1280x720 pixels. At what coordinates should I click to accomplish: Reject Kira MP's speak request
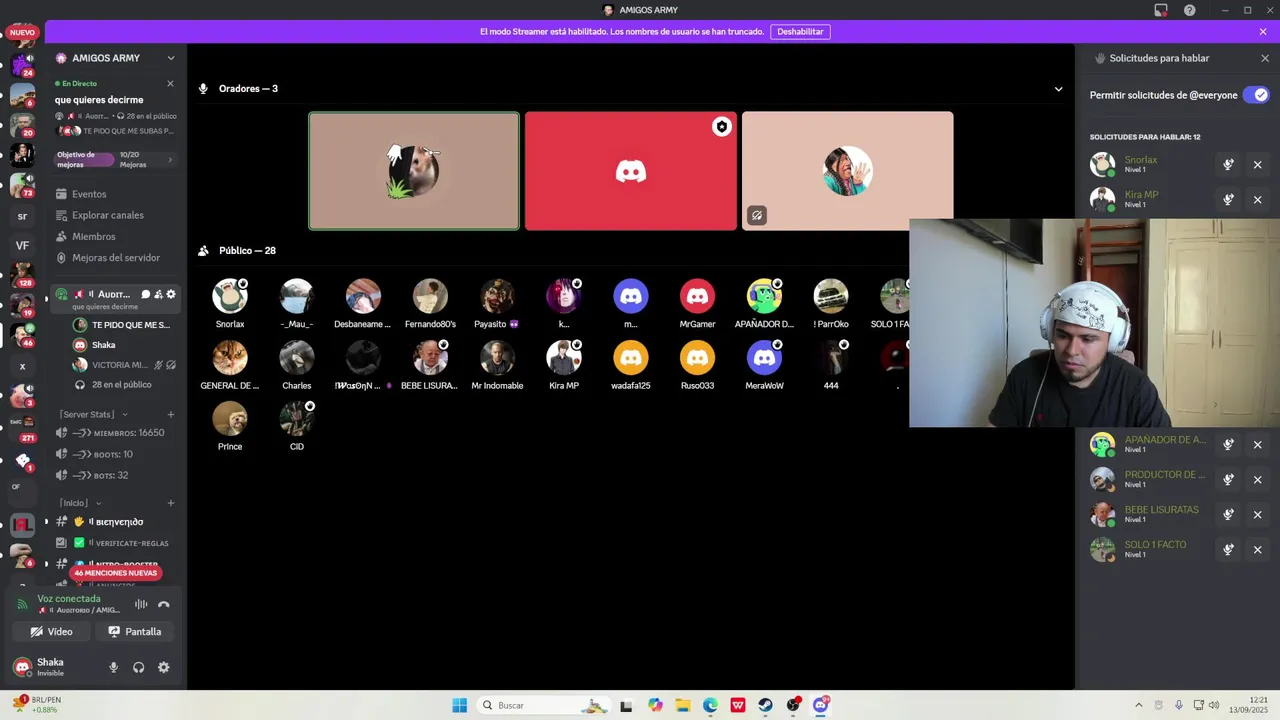pyautogui.click(x=1258, y=199)
